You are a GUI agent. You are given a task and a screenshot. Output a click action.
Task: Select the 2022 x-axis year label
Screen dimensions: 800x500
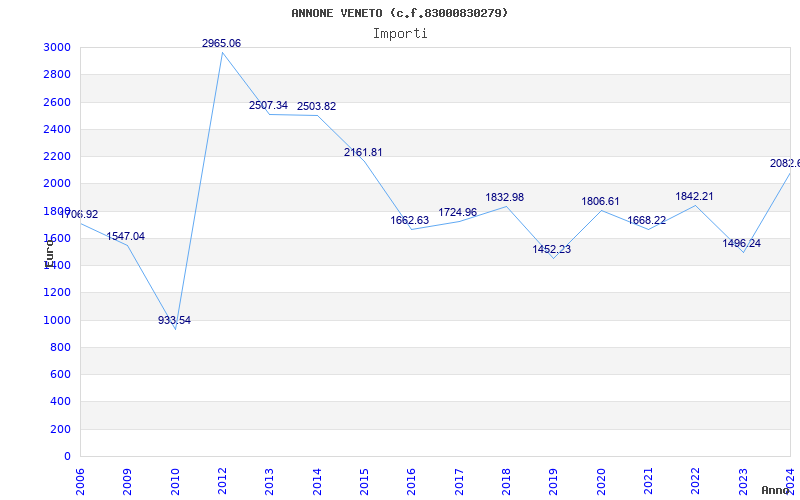pos(696,482)
